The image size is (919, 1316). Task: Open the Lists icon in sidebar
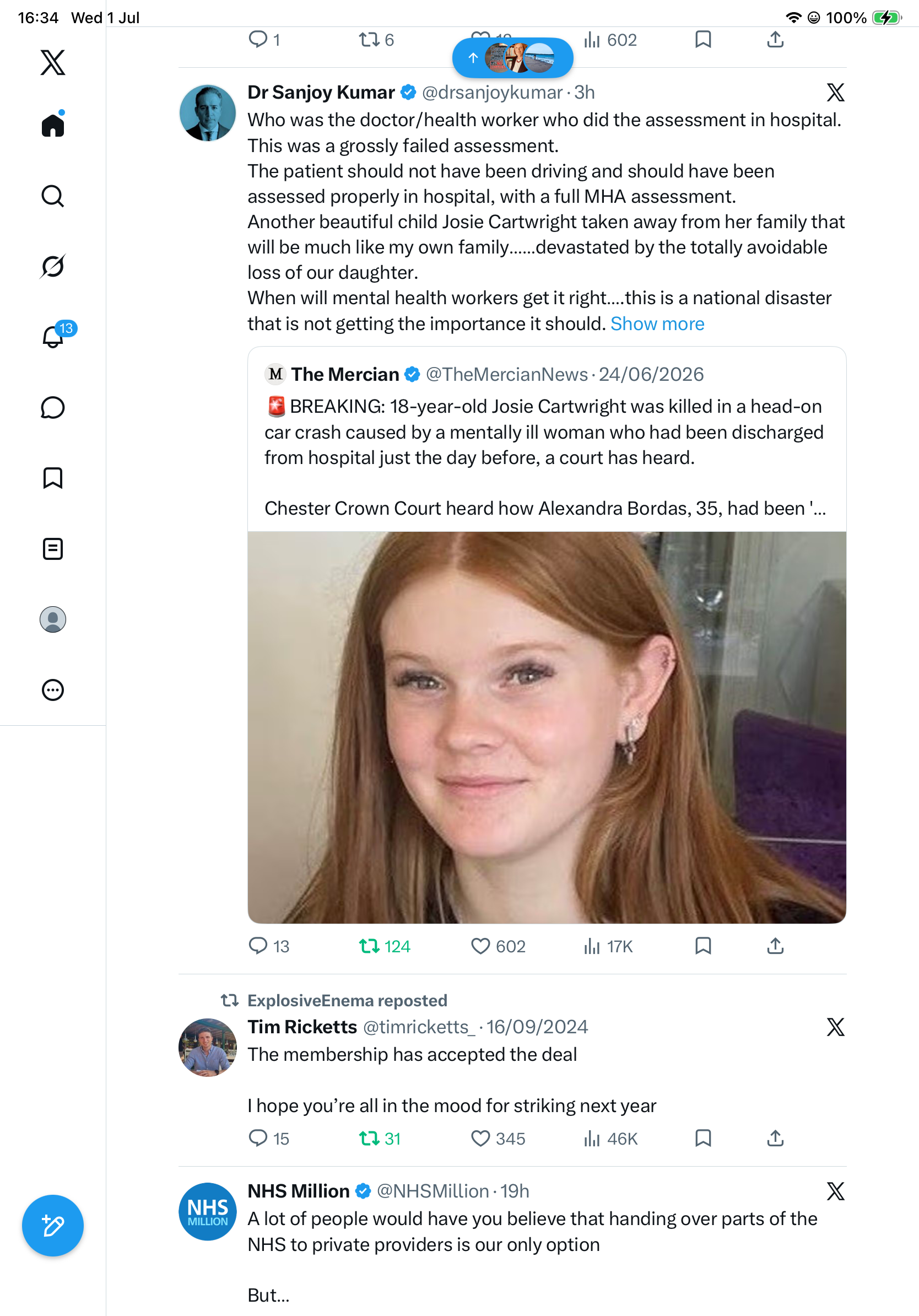[x=53, y=548]
